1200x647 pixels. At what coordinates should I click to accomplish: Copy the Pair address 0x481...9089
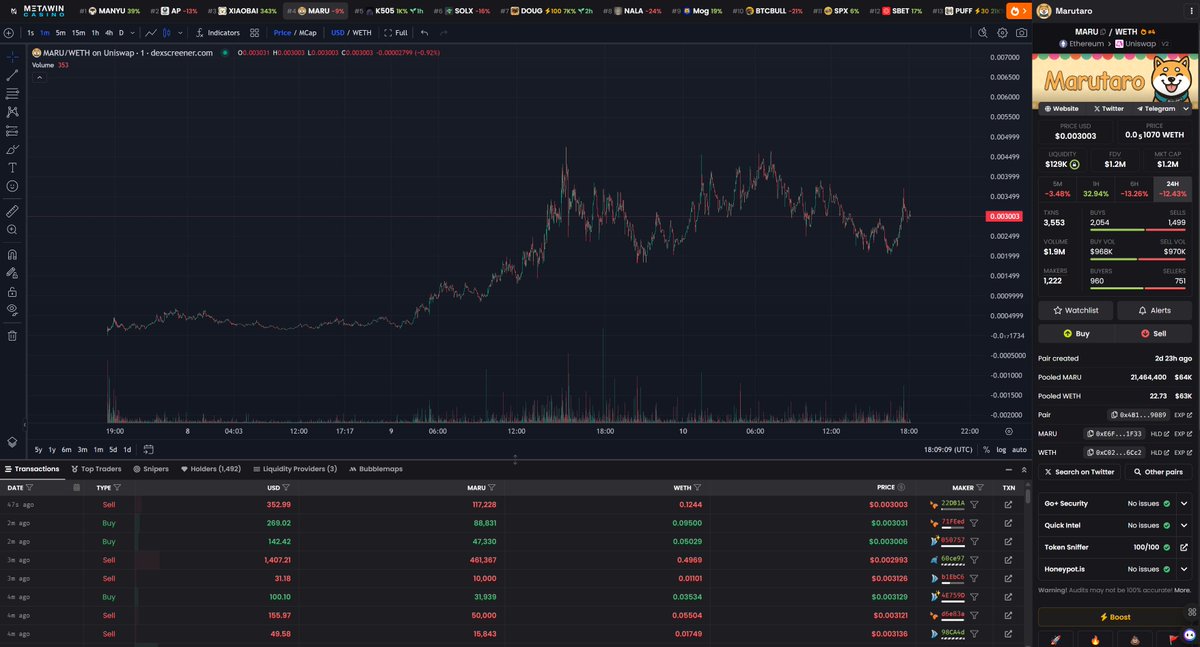[x=1139, y=414]
